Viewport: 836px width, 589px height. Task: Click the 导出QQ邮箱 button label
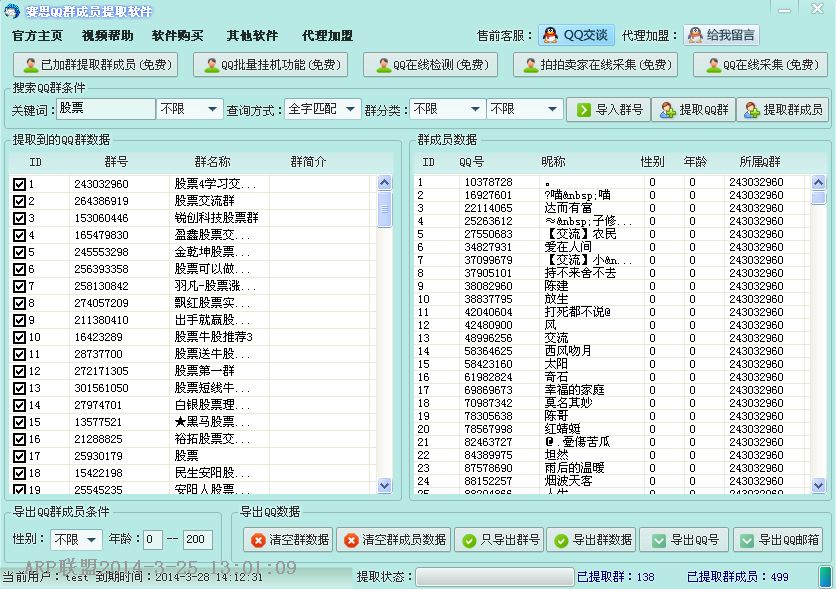(789, 540)
